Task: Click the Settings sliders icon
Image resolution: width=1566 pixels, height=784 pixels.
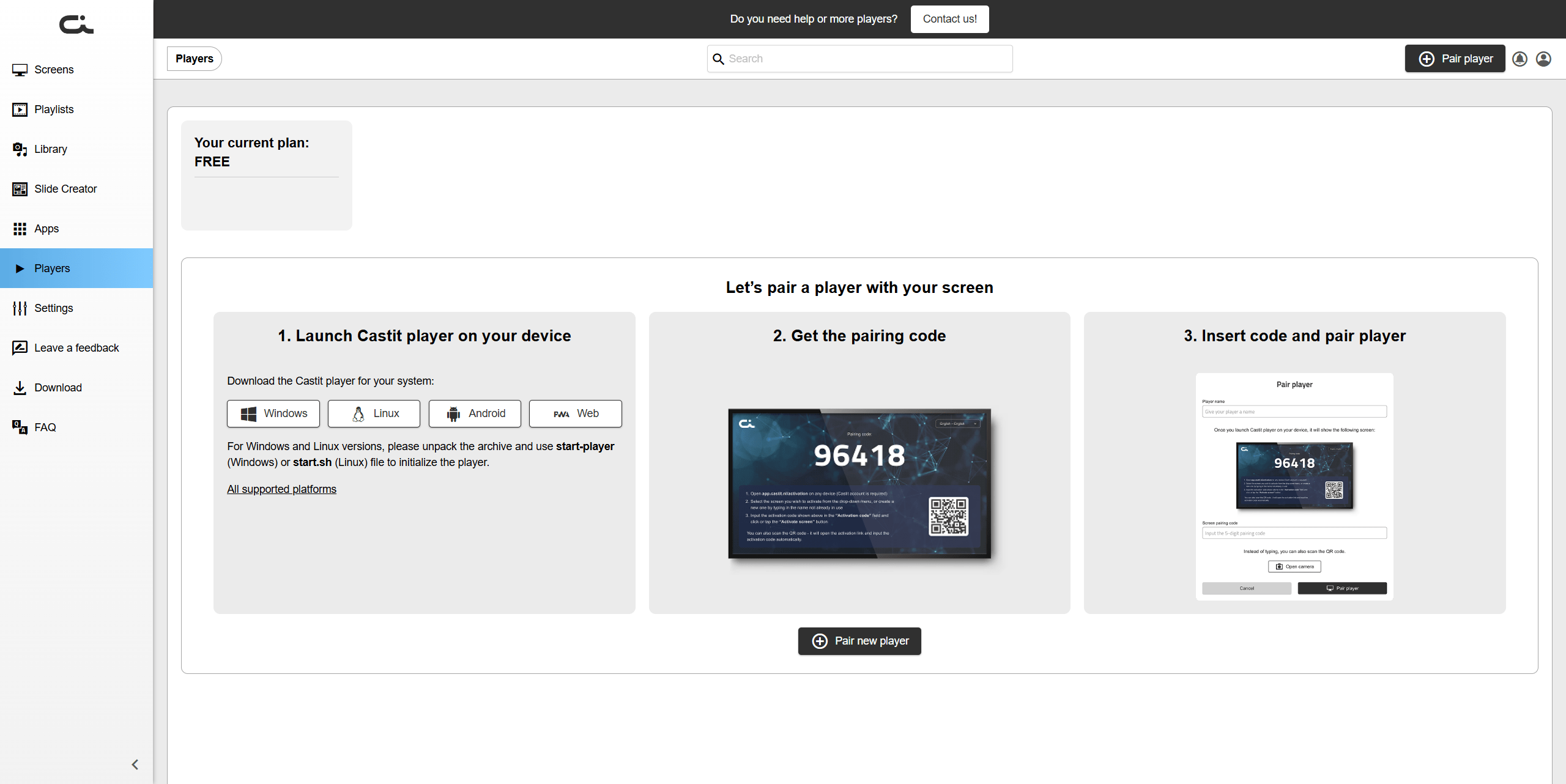Action: [20, 308]
